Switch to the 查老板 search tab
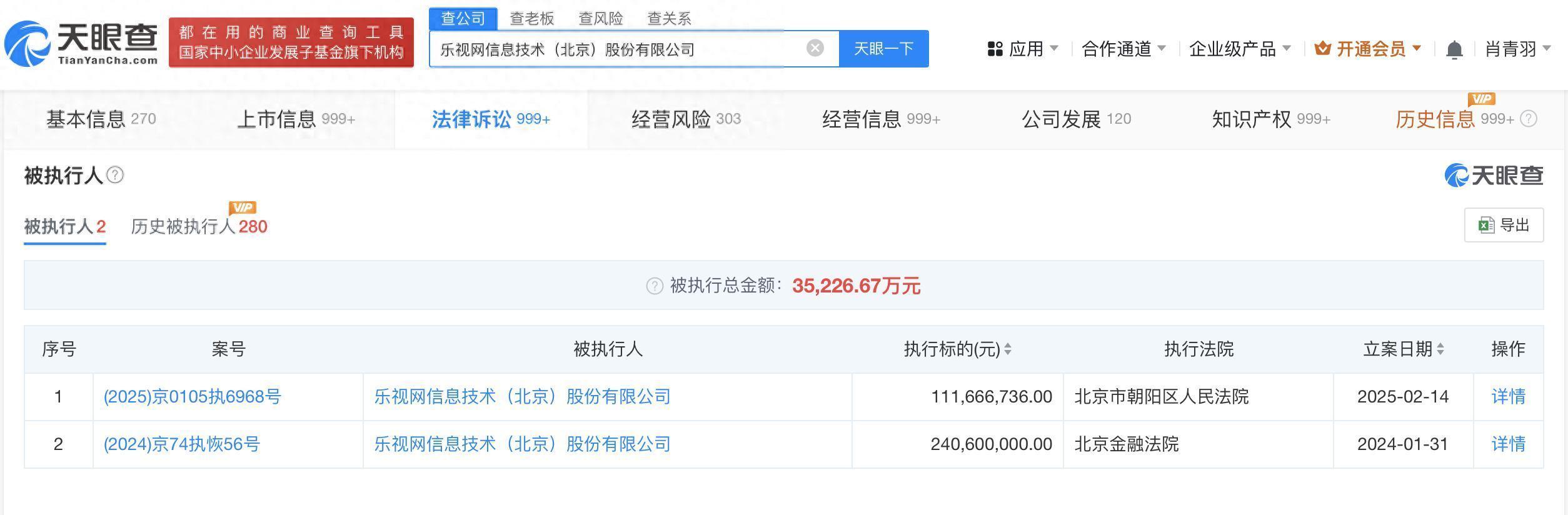This screenshot has height=515, width=1568. click(531, 19)
